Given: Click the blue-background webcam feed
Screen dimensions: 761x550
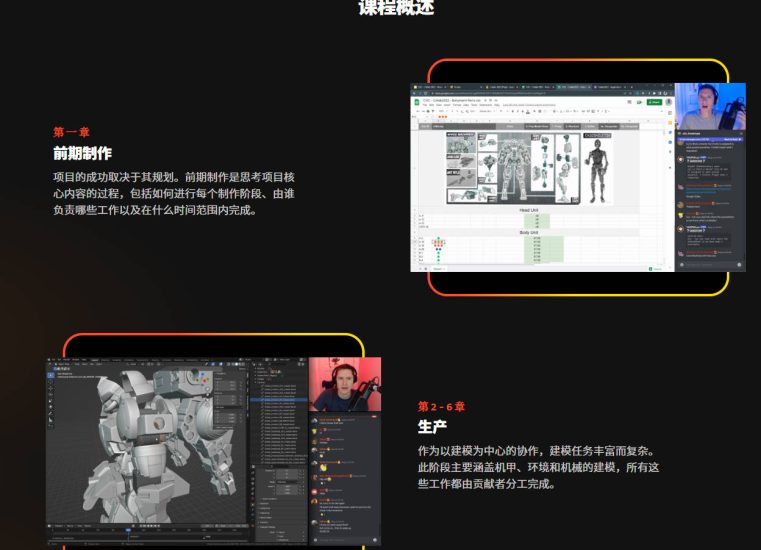Looking at the screenshot, I should (710, 106).
